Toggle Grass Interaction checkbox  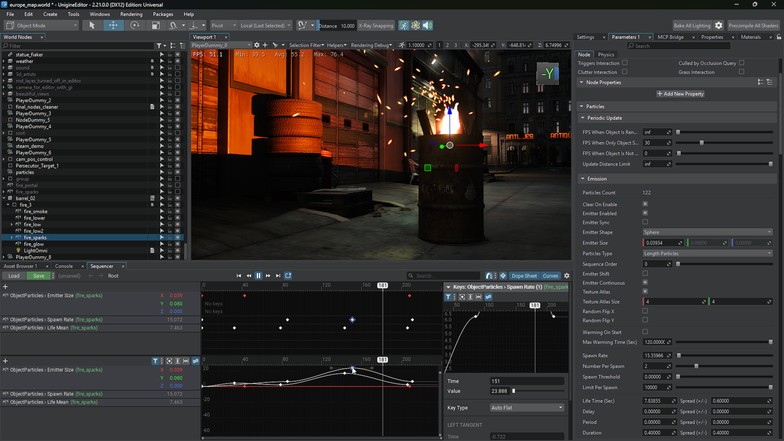click(x=742, y=72)
